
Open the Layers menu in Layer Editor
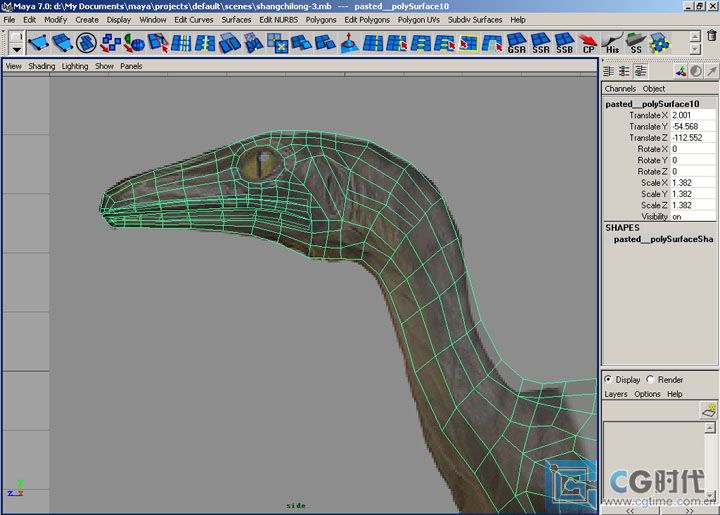[x=615, y=394]
